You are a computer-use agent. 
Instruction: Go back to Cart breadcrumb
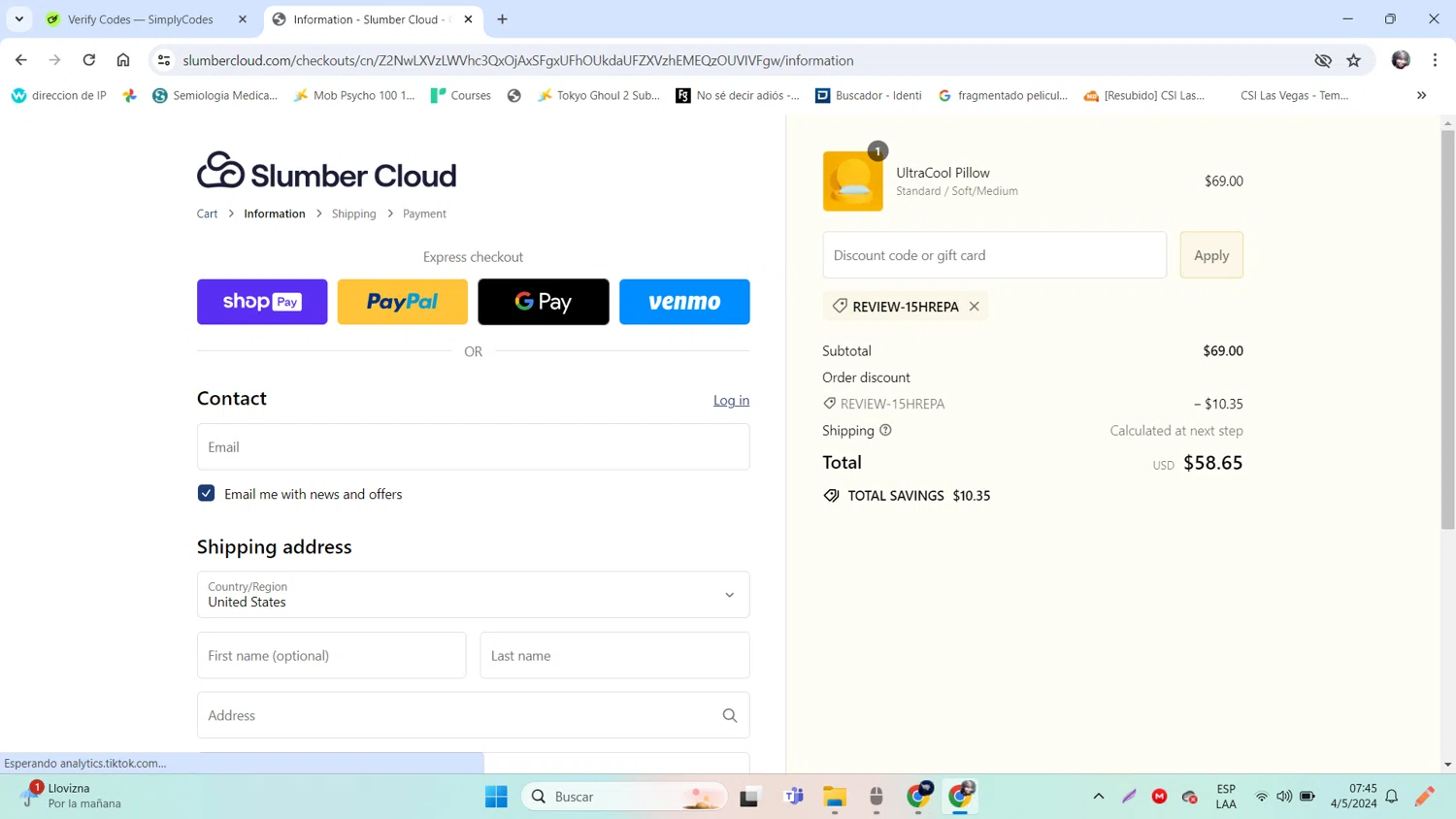point(207,213)
